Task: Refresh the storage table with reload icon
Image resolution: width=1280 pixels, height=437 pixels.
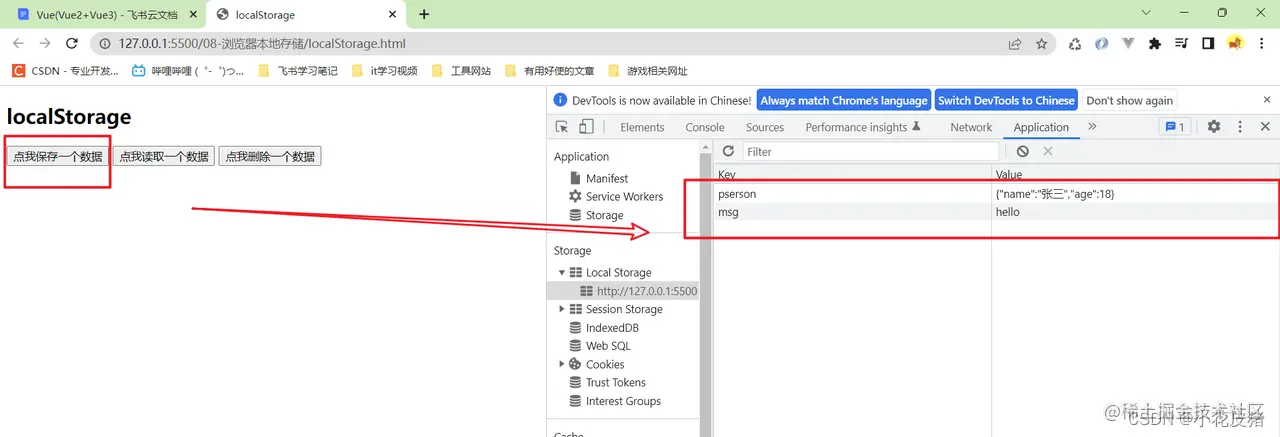Action: click(x=728, y=151)
